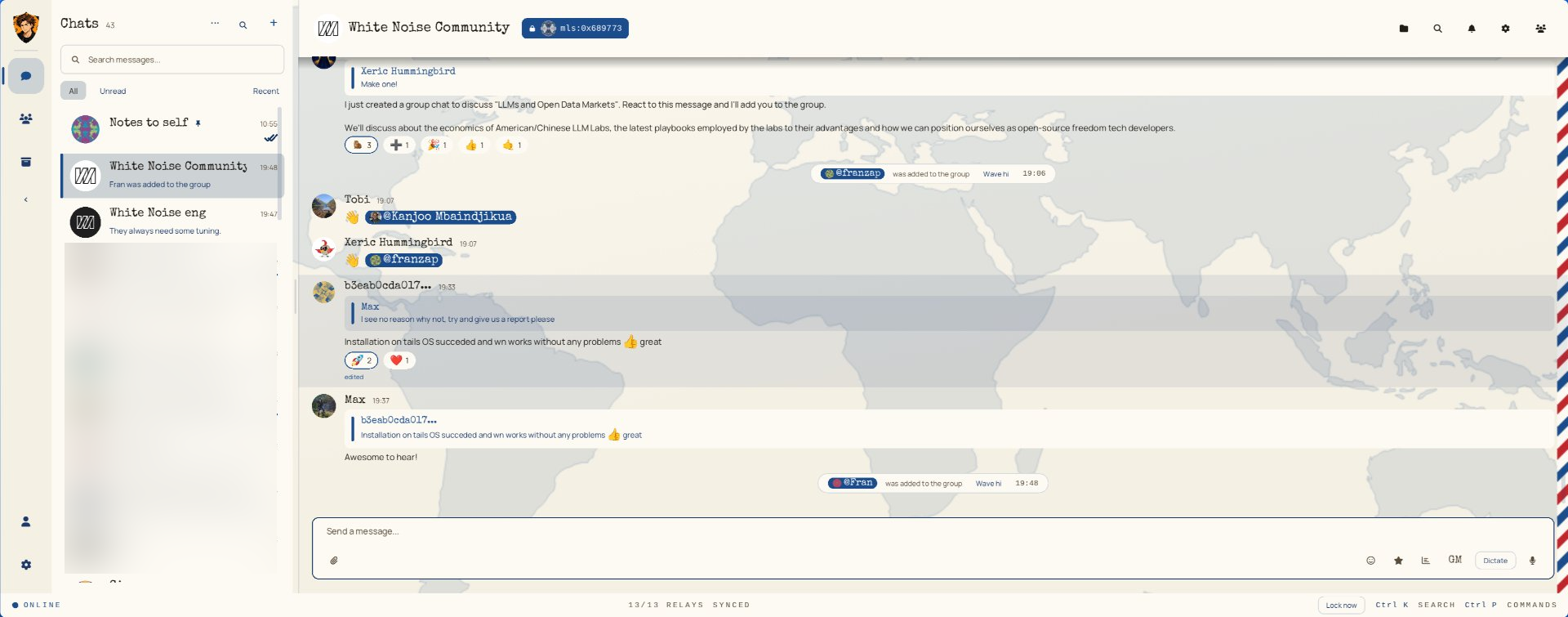Click Wave hi next to @Fran added notice

click(988, 484)
